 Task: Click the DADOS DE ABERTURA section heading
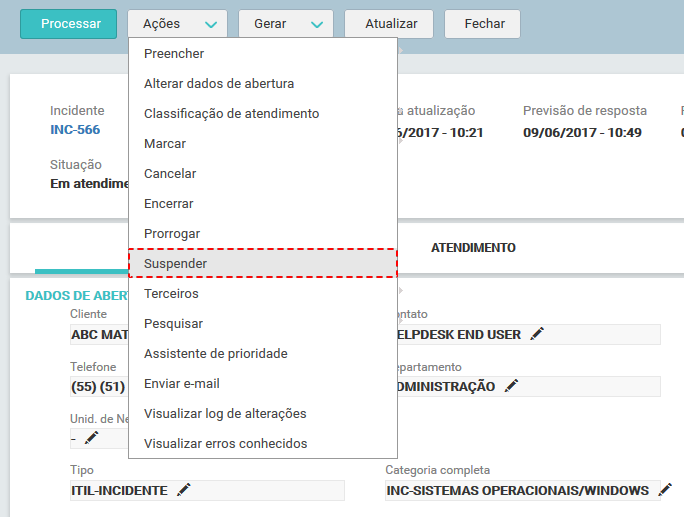coord(77,295)
